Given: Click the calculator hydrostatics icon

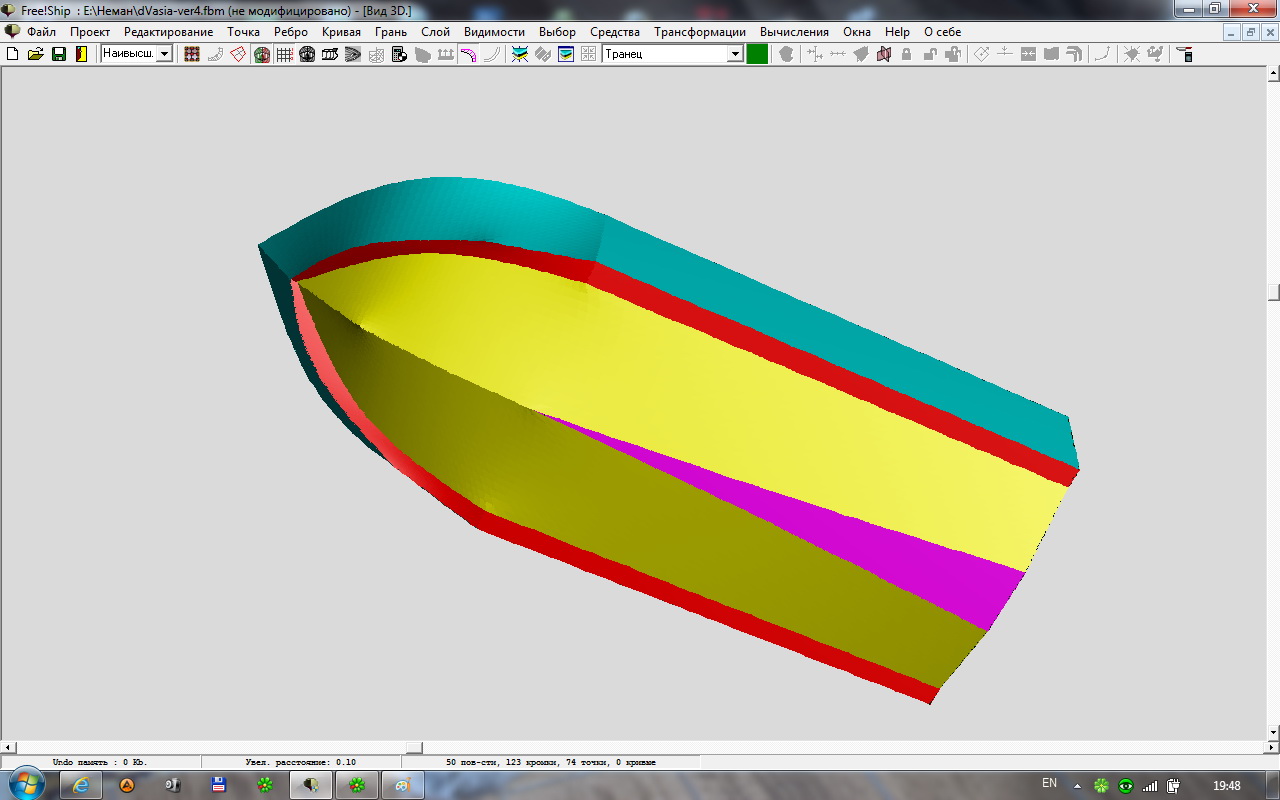Looking at the screenshot, I should click(399, 54).
